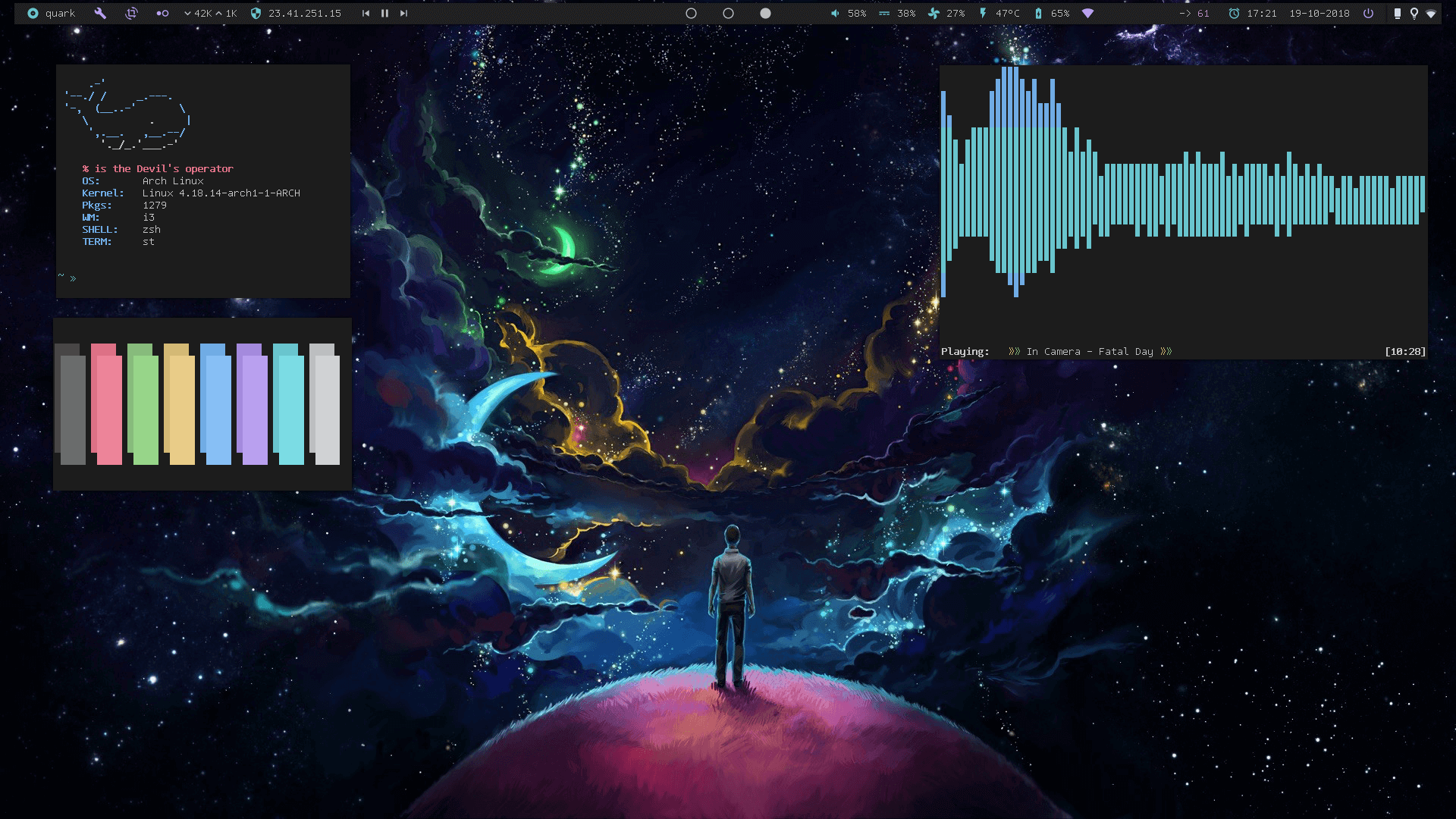This screenshot has height=819, width=1456.
Task: Click the pink Devil's operator quote
Action: [158, 169]
